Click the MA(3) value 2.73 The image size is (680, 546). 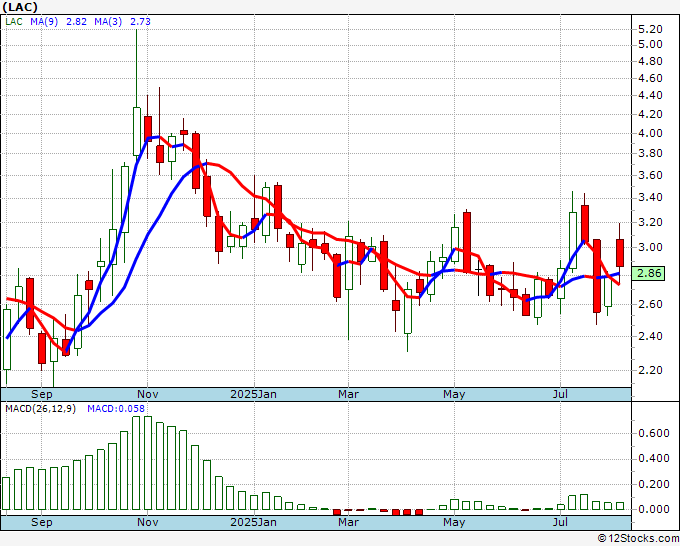(x=141, y=21)
